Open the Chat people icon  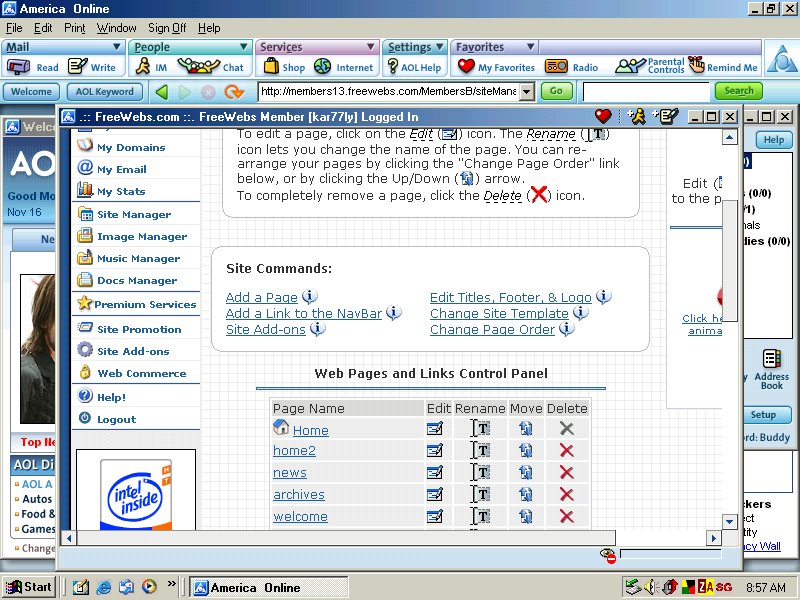[198, 66]
